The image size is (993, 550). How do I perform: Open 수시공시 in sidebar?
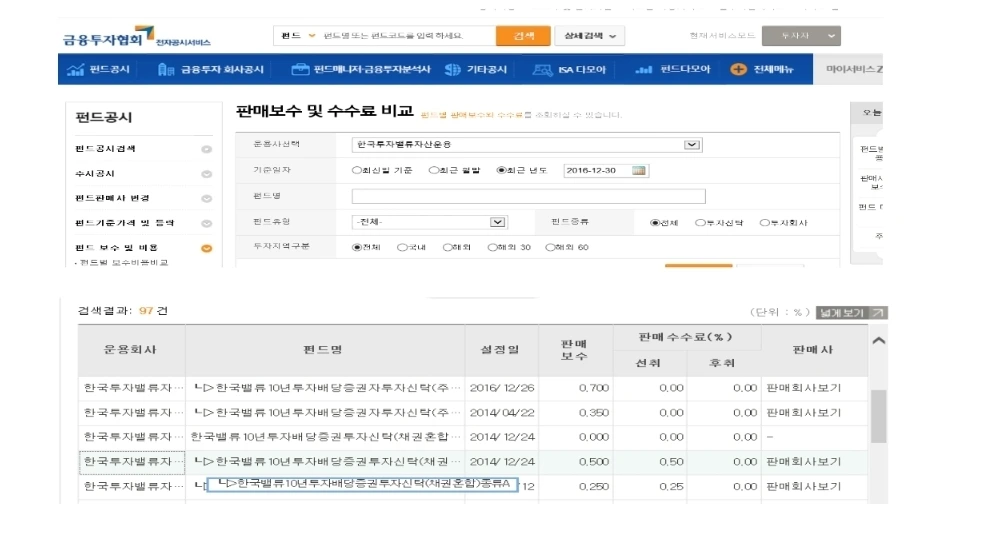tap(95, 174)
